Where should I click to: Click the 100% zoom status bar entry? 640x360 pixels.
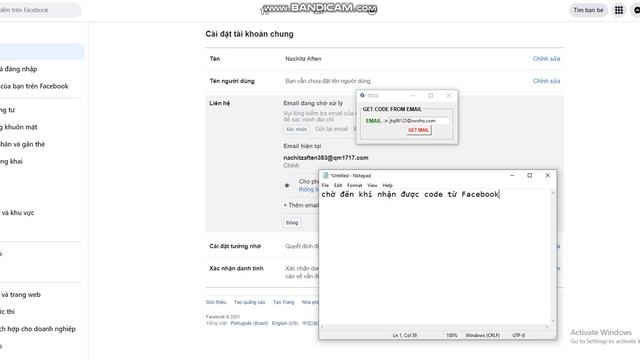coord(451,335)
